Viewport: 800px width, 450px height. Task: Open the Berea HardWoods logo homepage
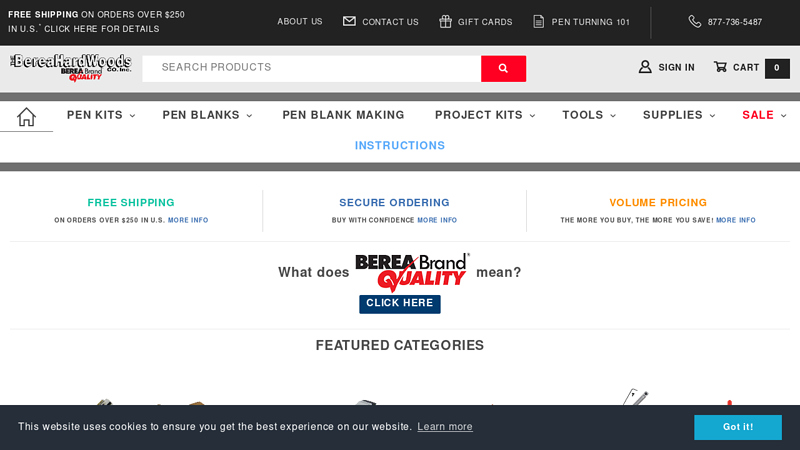70,67
